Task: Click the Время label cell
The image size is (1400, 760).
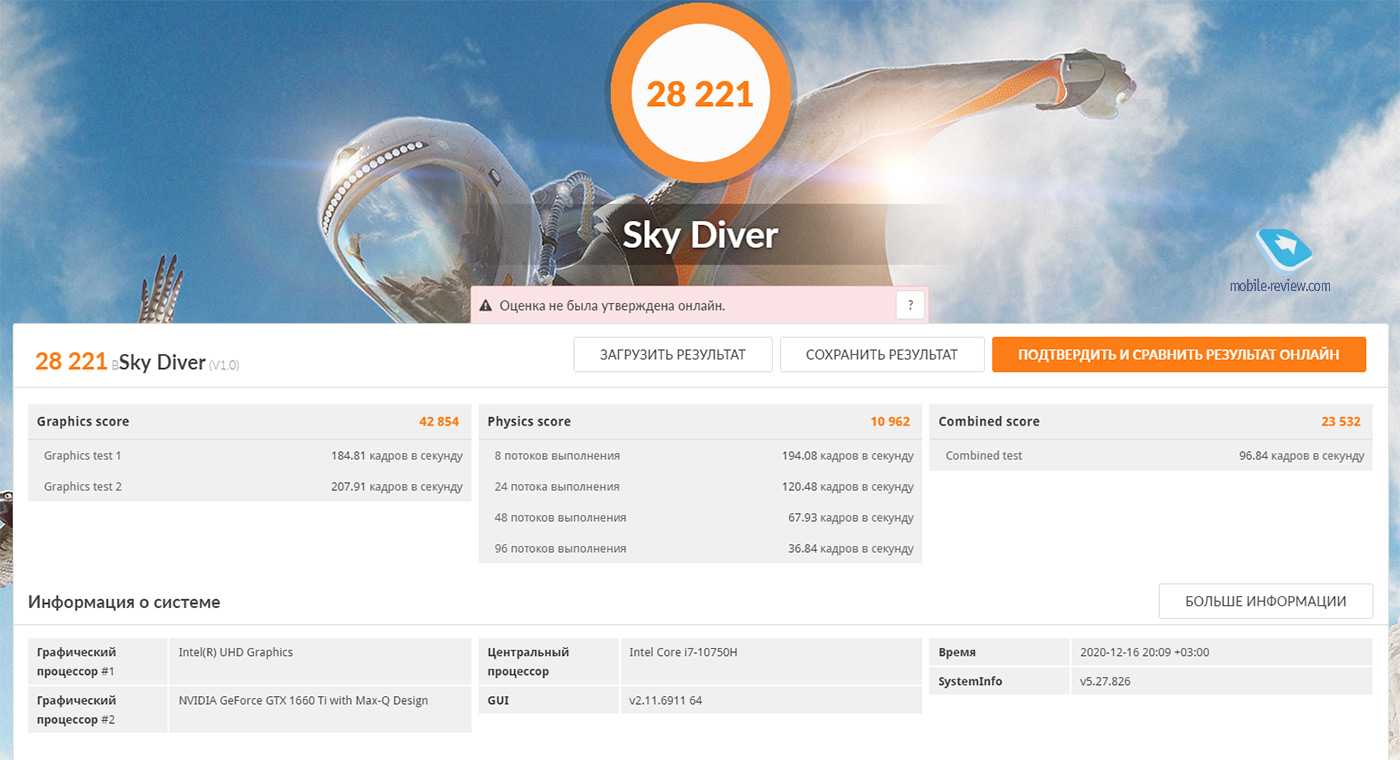Action: (1000, 652)
